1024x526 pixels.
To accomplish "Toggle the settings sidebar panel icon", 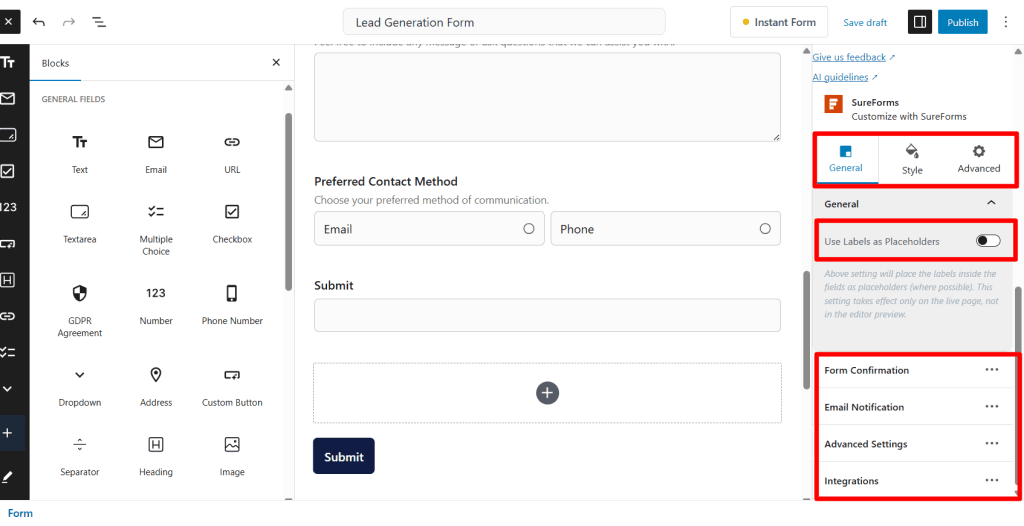I will pyautogui.click(x=918, y=22).
